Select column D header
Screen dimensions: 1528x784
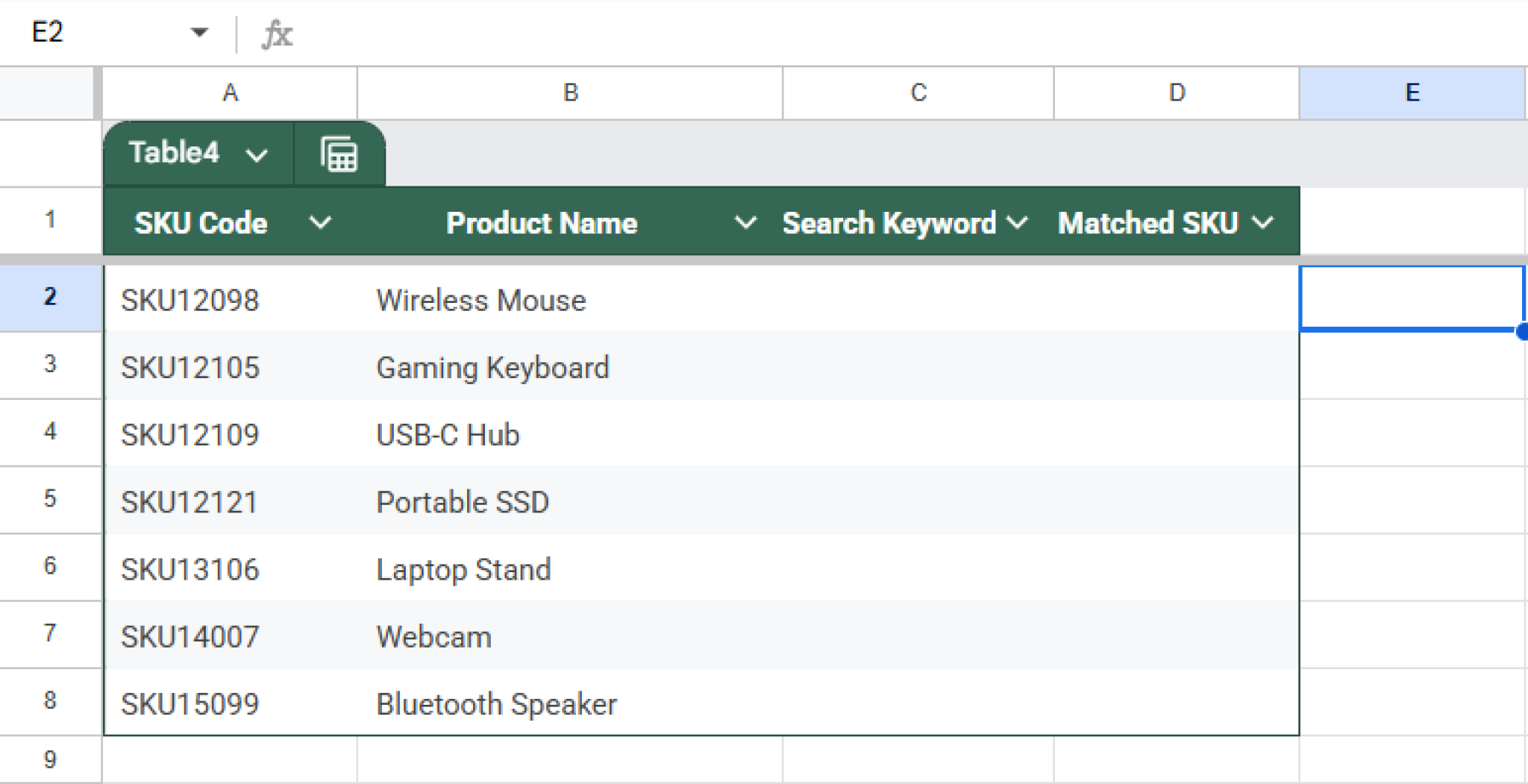coord(1177,93)
